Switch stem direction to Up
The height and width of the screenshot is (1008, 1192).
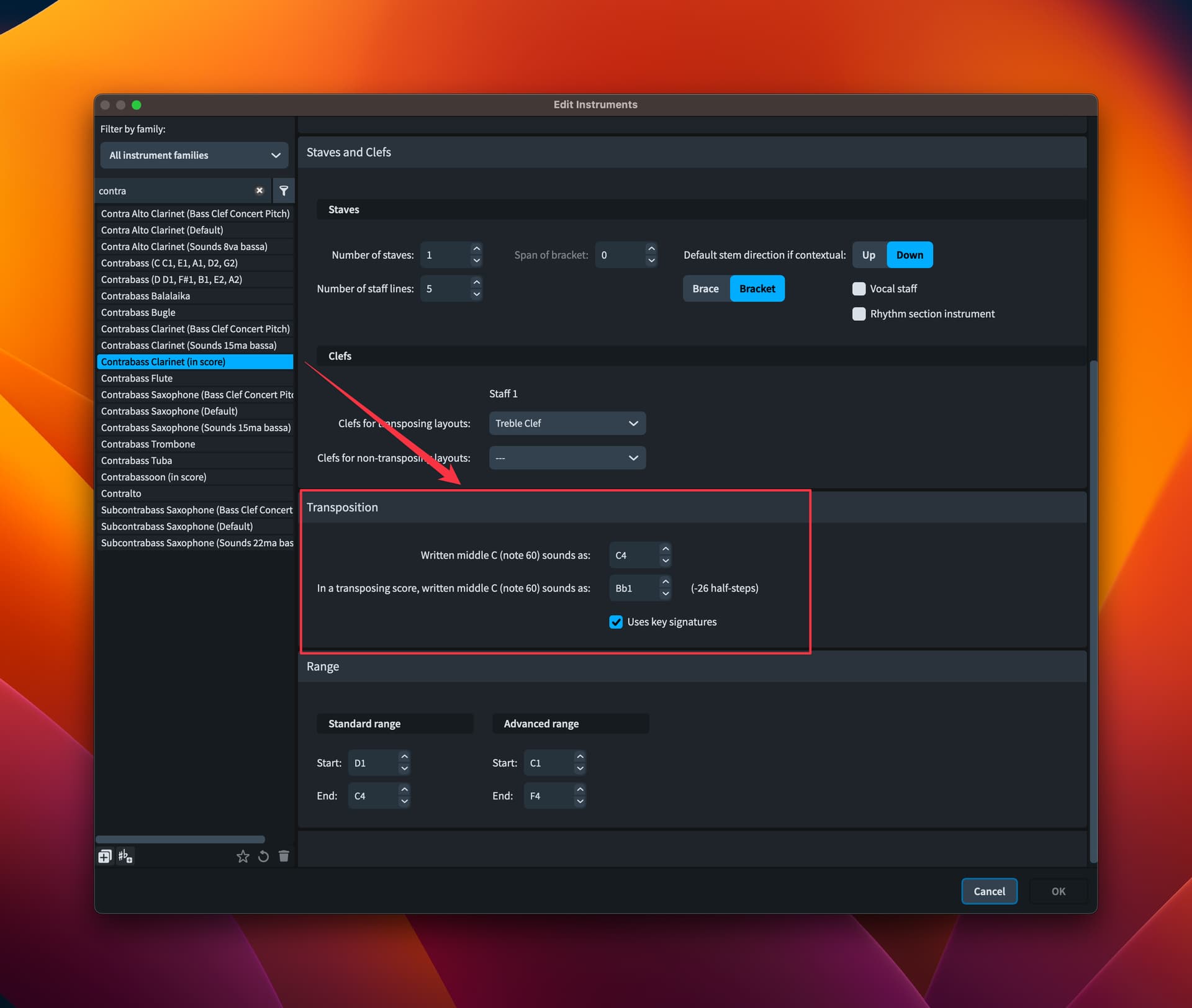pyautogui.click(x=868, y=254)
